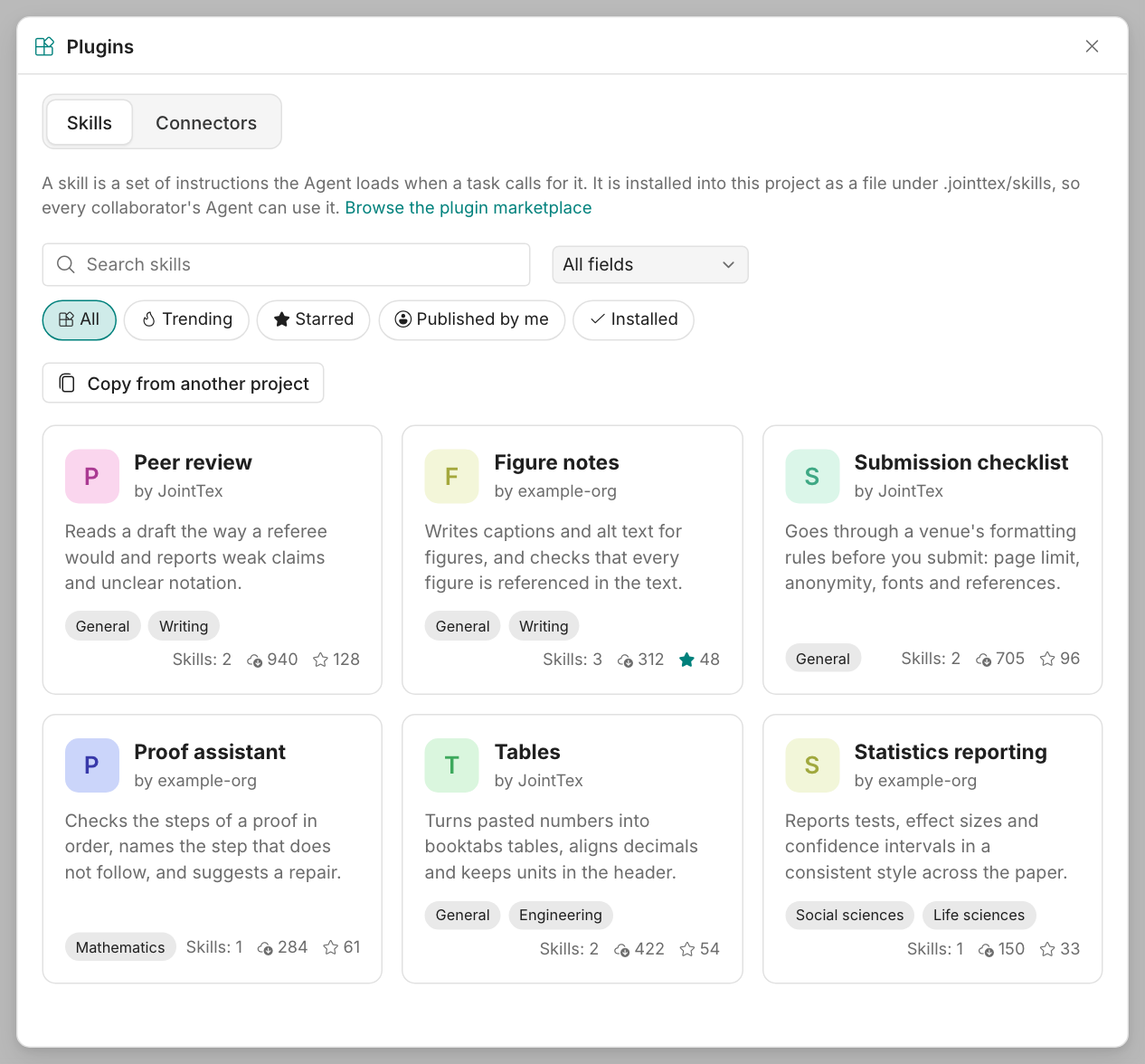
Task: Filter skills by Starred
Action: [313, 319]
